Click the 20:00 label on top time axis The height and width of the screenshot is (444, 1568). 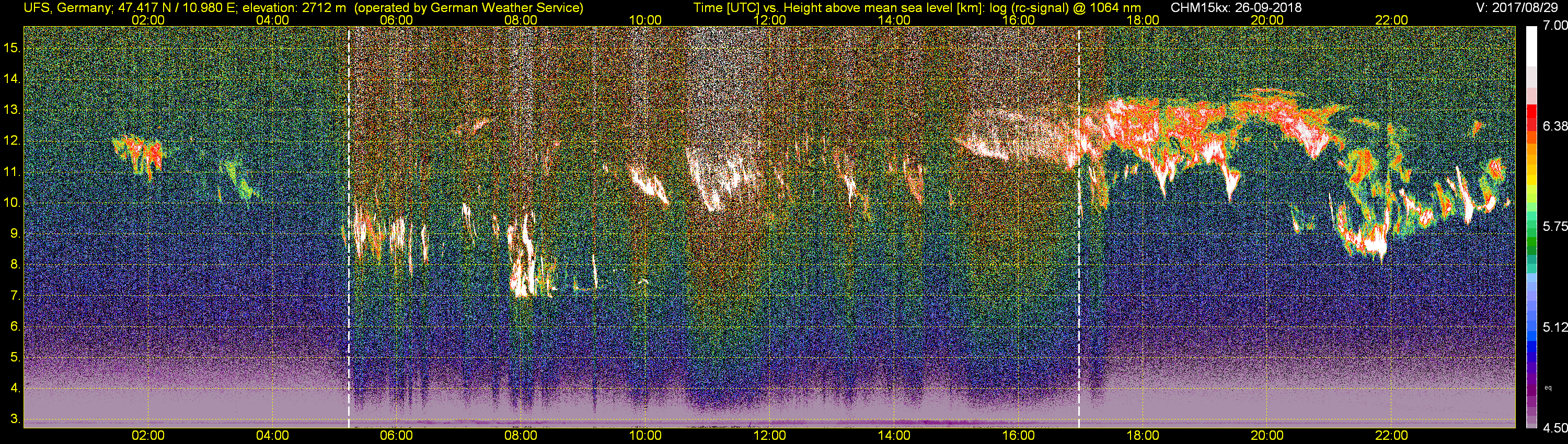click(1267, 20)
